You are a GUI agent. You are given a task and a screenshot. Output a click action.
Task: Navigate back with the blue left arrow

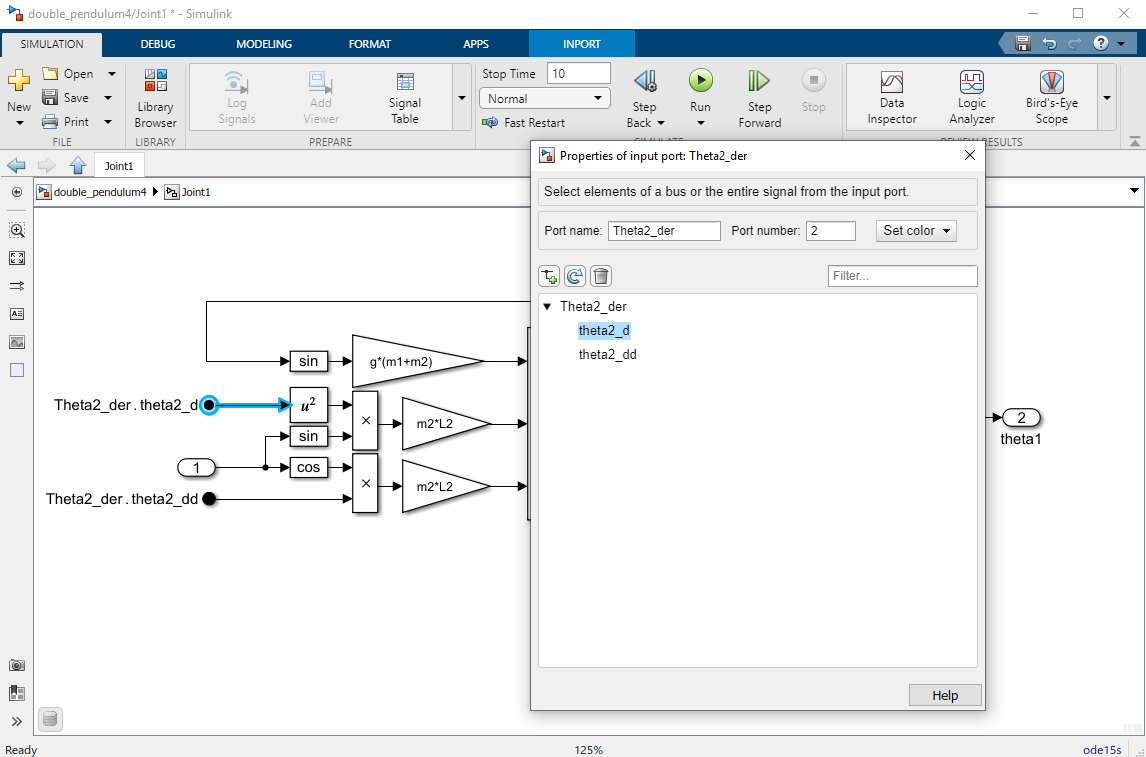click(16, 165)
